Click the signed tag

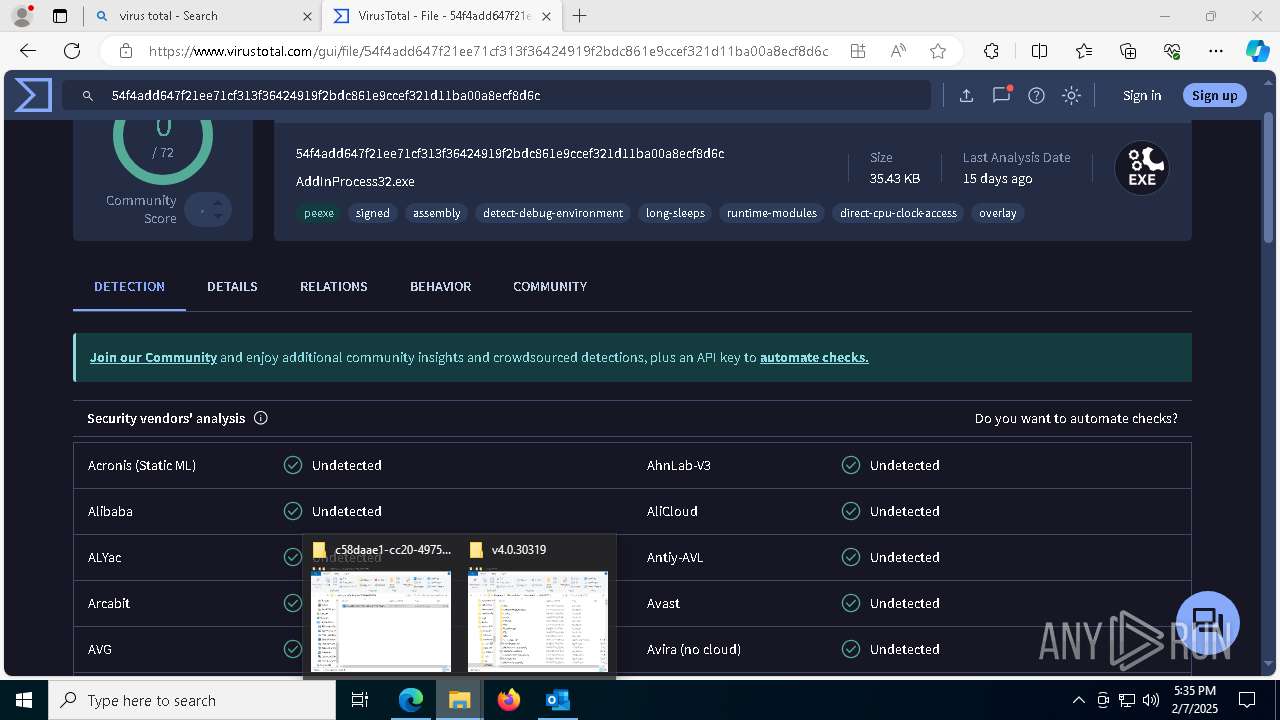point(373,213)
